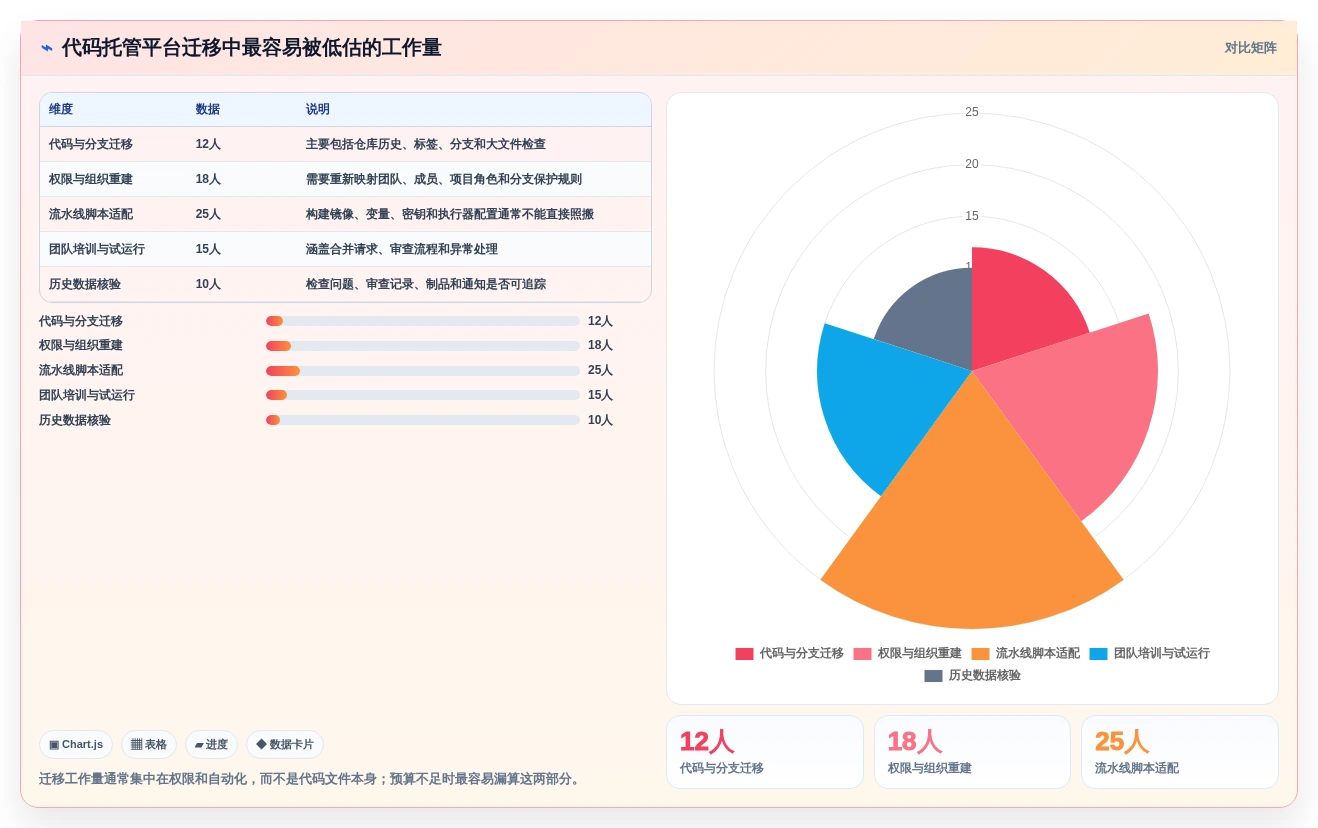Click the 权限与组织重建 progress bar
The image size is (1318, 828).
[423, 346]
